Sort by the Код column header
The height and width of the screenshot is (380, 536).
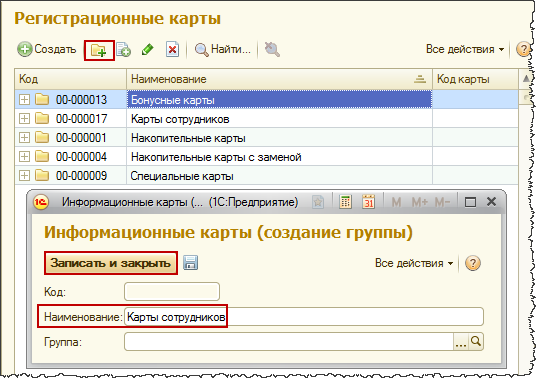pos(71,79)
